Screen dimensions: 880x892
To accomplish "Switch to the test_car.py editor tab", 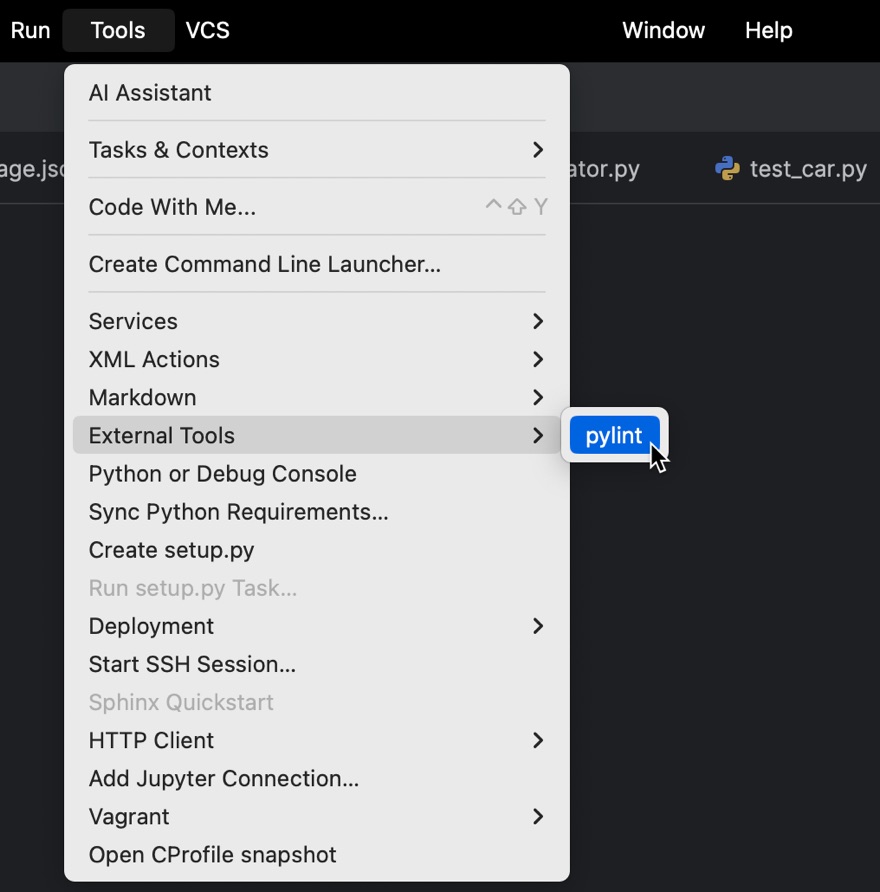I will tap(800, 169).
